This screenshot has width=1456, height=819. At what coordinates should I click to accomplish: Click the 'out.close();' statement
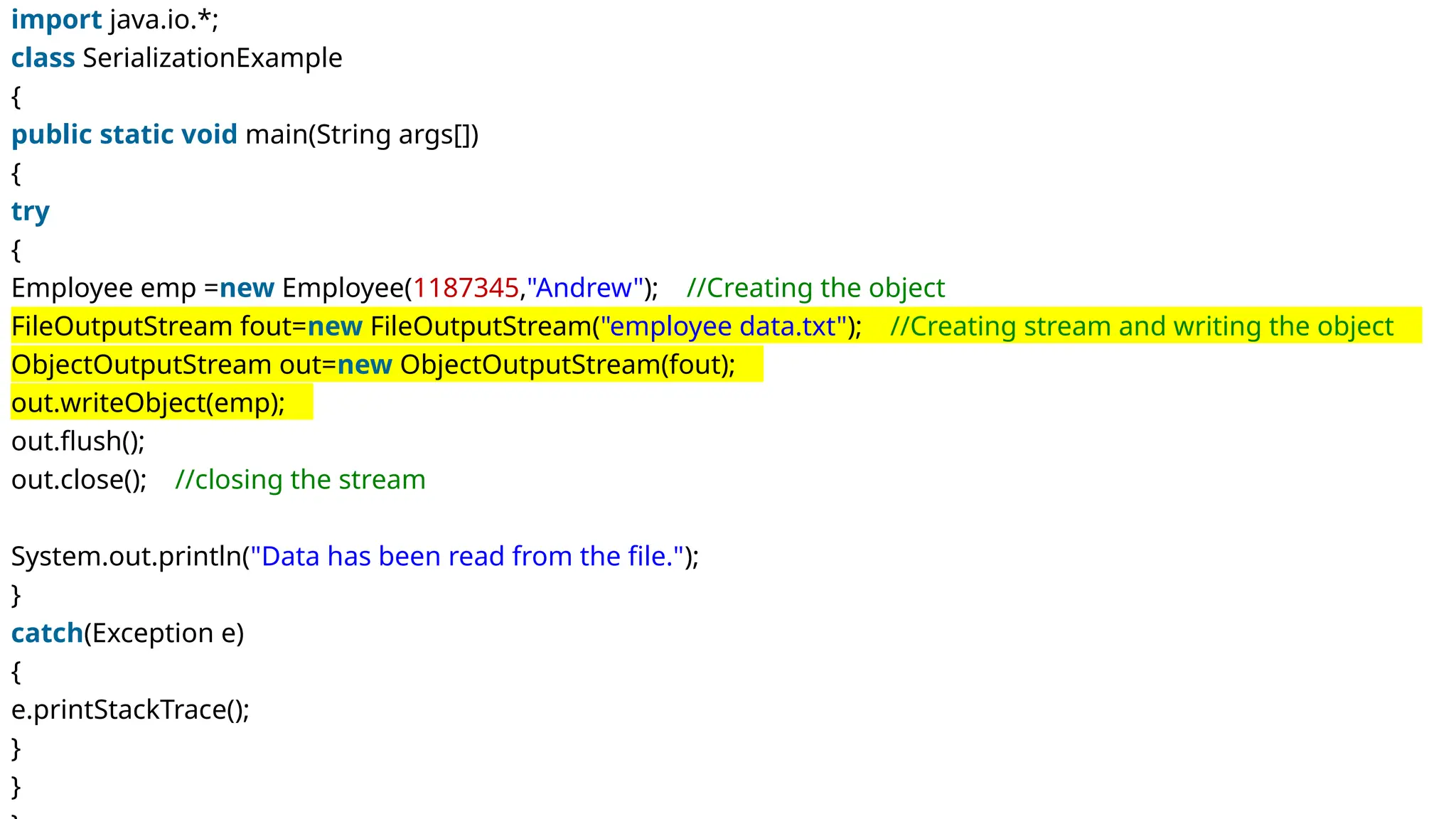point(79,480)
